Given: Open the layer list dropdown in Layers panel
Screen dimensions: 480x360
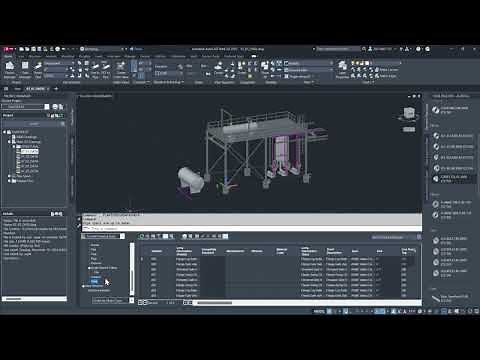Looking at the screenshot, I should tap(377, 63).
